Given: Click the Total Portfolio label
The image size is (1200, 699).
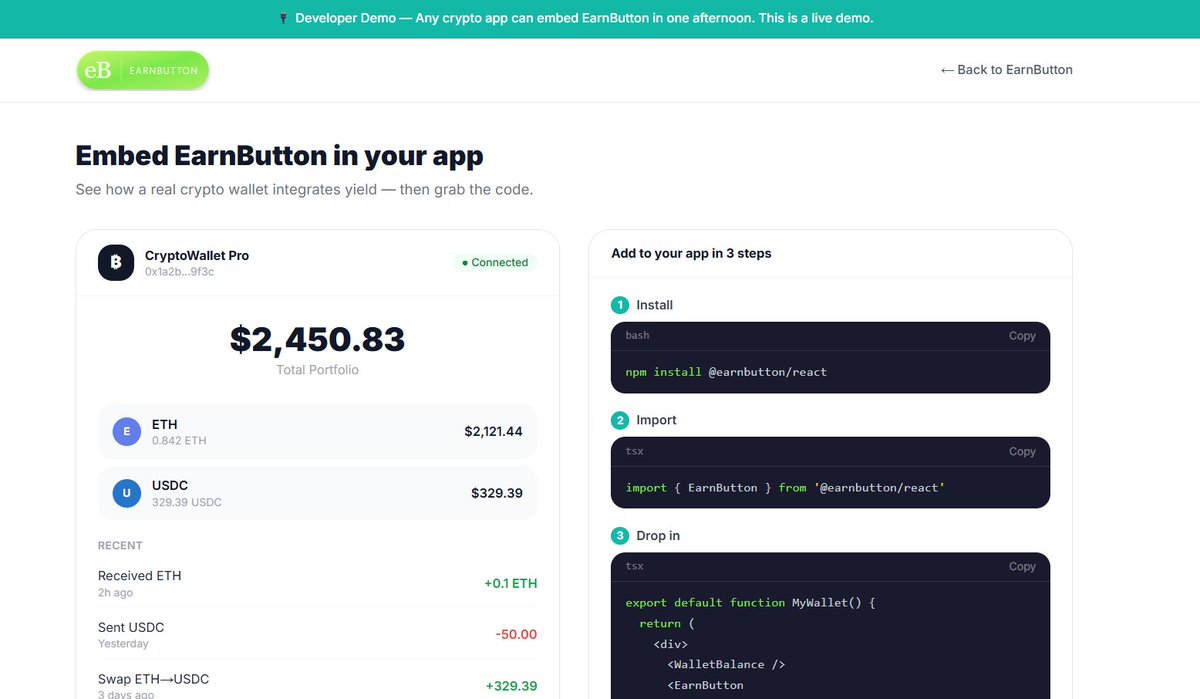Looking at the screenshot, I should tap(317, 370).
